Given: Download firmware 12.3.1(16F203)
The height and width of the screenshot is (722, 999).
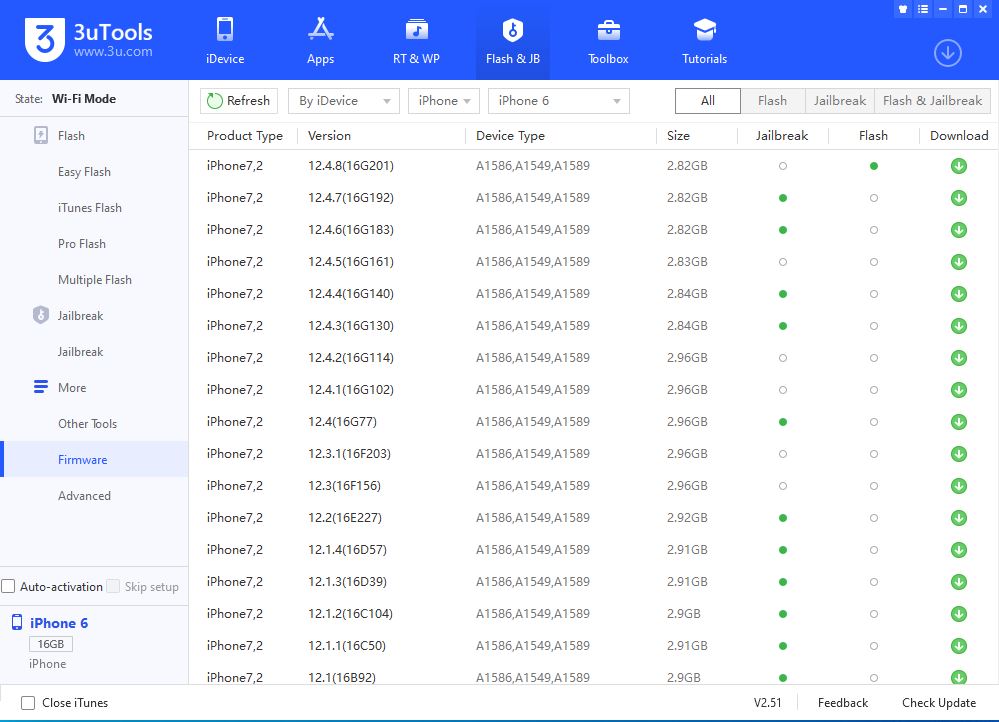Looking at the screenshot, I should (958, 454).
